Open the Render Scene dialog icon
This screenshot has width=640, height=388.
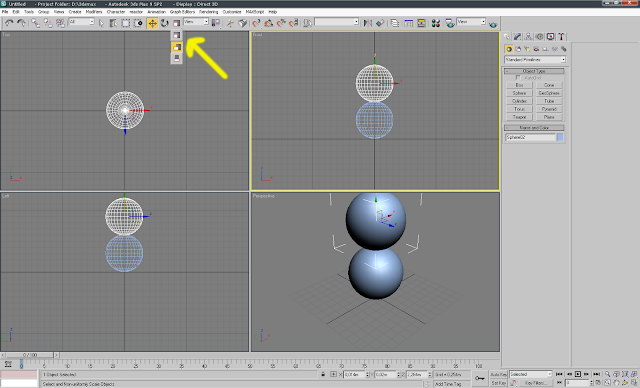click(x=449, y=23)
